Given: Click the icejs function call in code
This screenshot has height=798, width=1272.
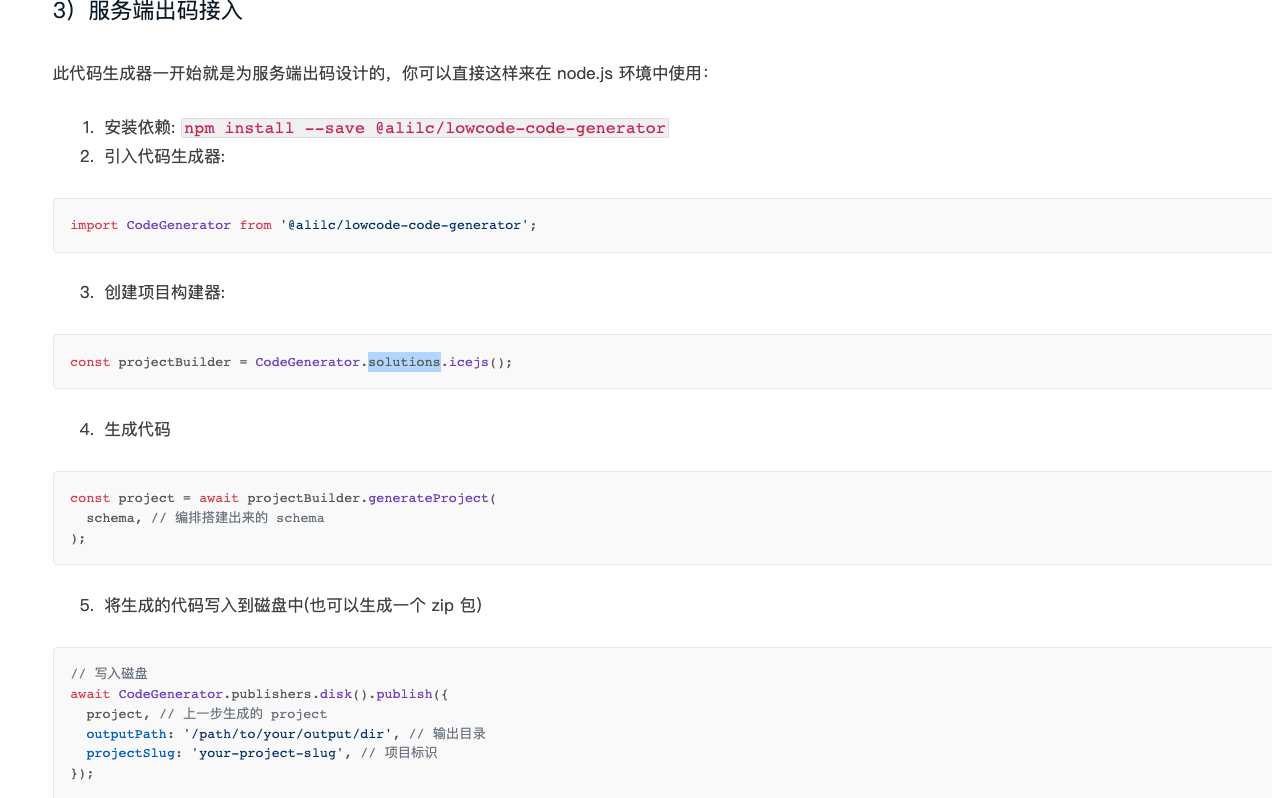Looking at the screenshot, I should pos(468,361).
